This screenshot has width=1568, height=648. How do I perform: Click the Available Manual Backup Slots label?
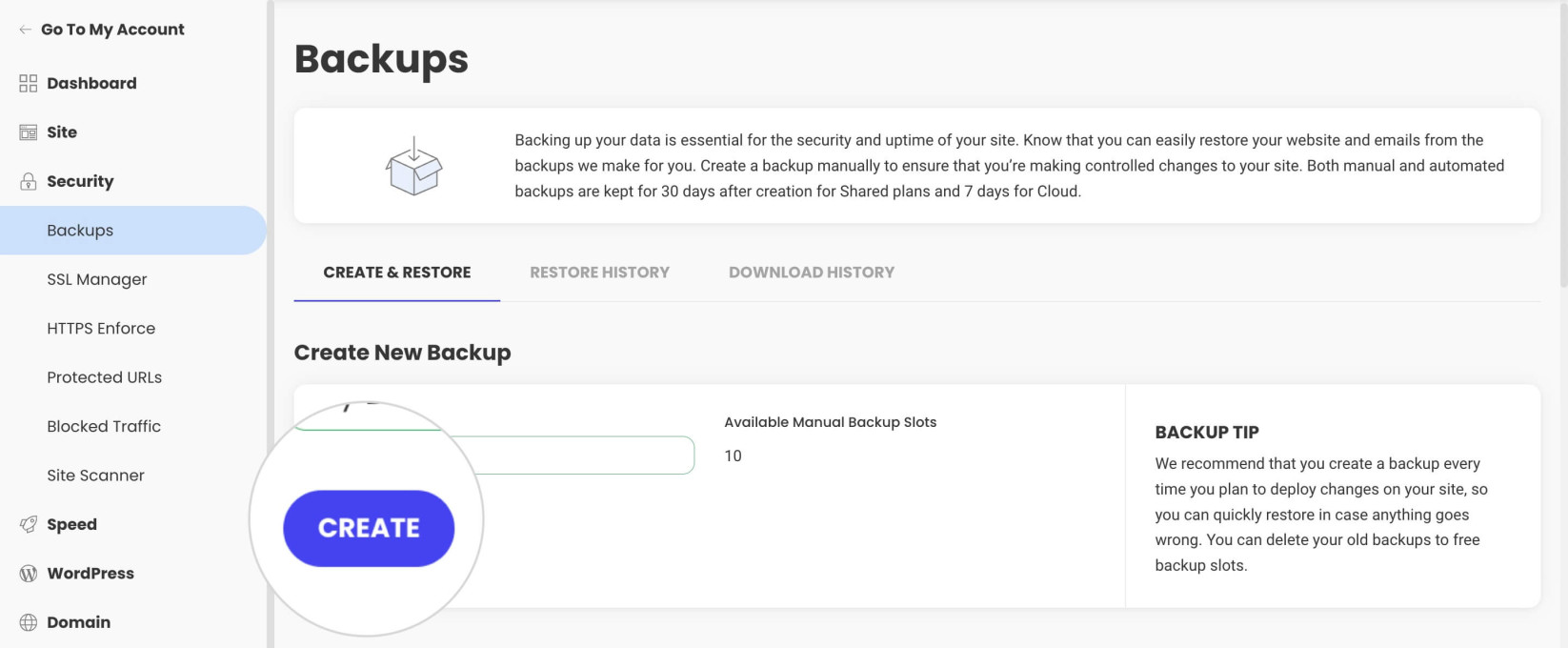[x=830, y=422]
